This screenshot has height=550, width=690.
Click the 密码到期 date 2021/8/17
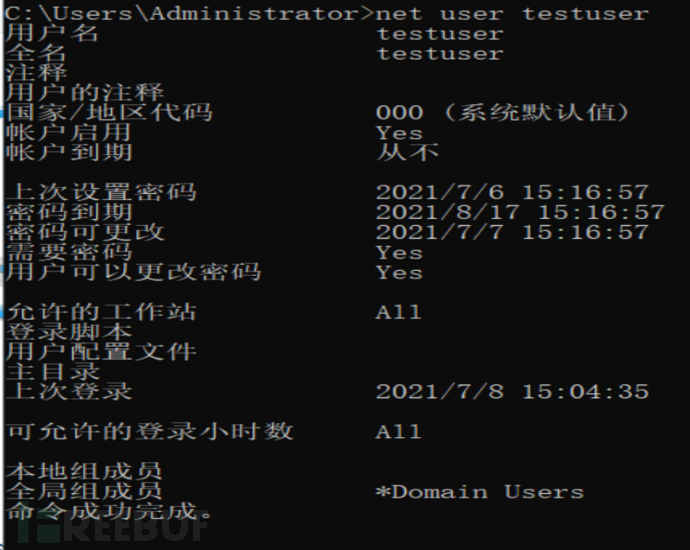[448, 213]
